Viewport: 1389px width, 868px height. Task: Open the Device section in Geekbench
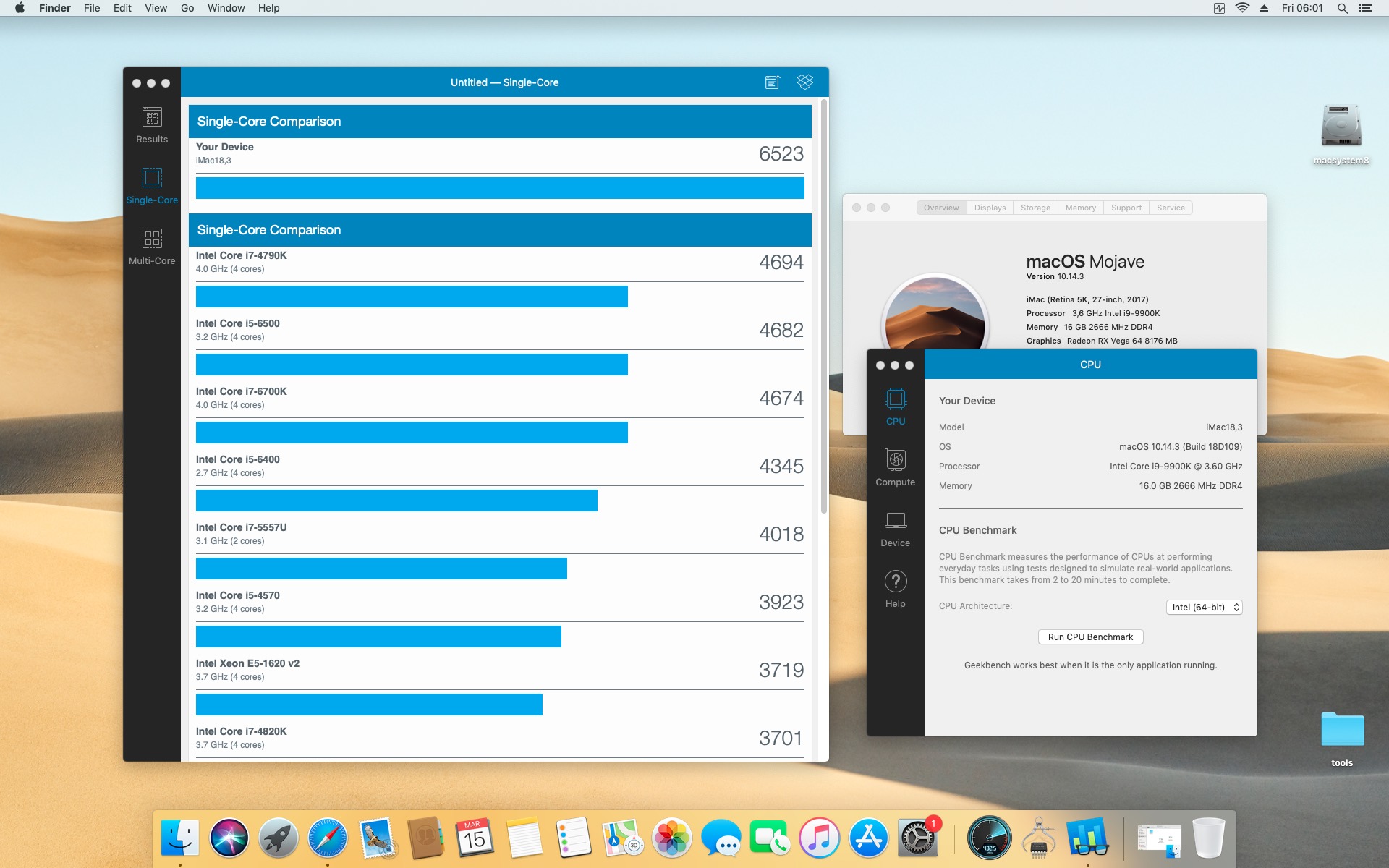pyautogui.click(x=895, y=528)
